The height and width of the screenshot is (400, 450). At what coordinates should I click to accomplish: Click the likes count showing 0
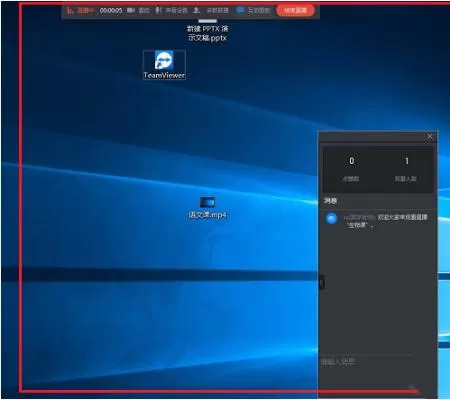351,161
